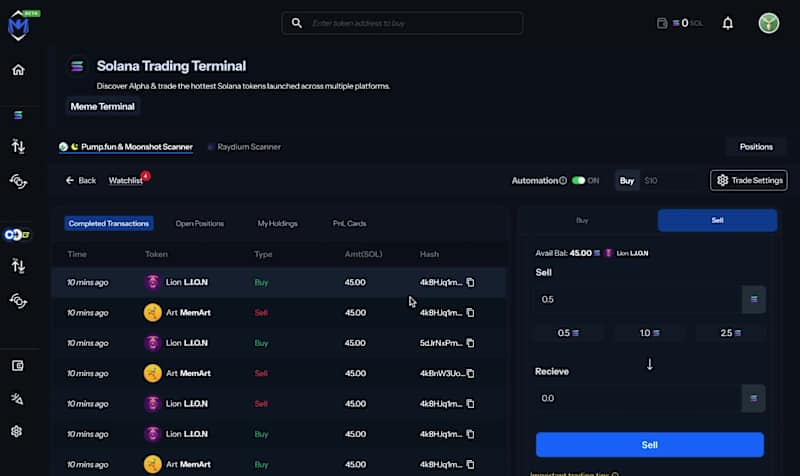Screen dimensions: 800x476
Task: Open the Watchlist link
Action: (125, 181)
